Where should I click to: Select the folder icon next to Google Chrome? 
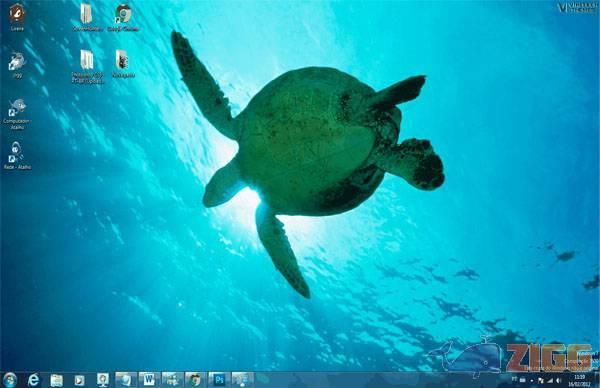86,18
